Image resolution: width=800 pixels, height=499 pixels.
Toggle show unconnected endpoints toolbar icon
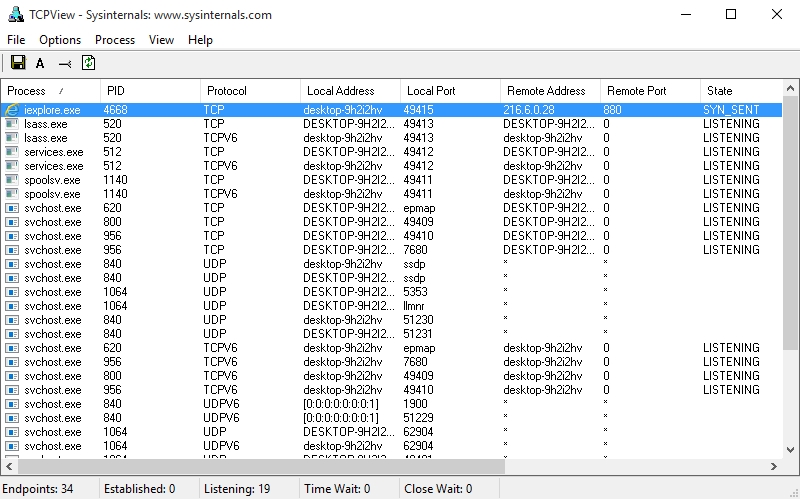coord(65,63)
